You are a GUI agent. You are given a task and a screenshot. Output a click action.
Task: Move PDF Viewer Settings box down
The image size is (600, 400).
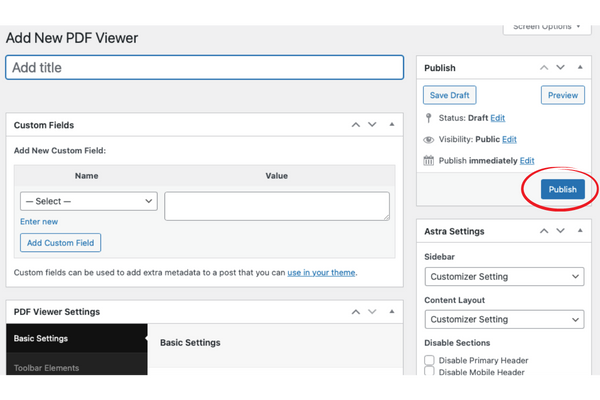click(x=372, y=312)
